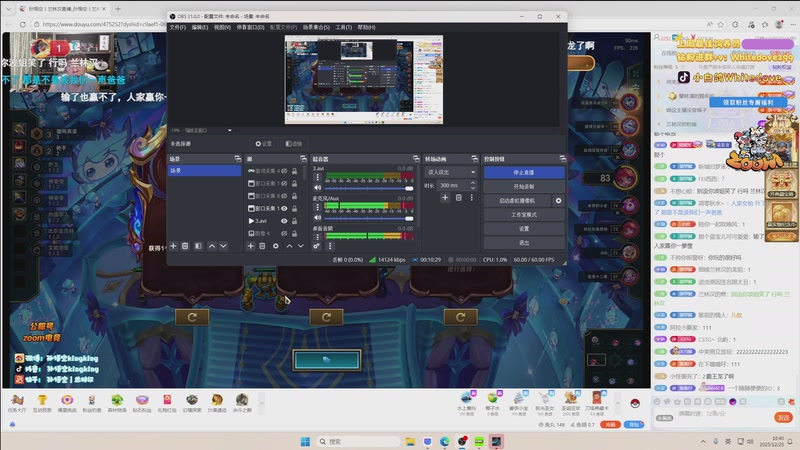The image size is (800, 450).
Task: Add a new scene in OBS
Action: click(x=173, y=246)
